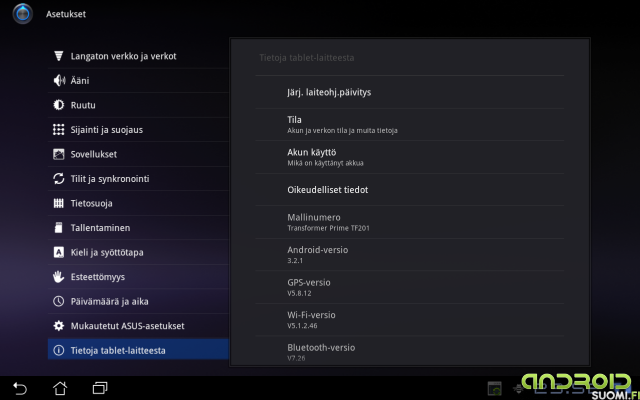Tap the Asetukset app icon in the top bar
The height and width of the screenshot is (400, 640).
(23, 14)
